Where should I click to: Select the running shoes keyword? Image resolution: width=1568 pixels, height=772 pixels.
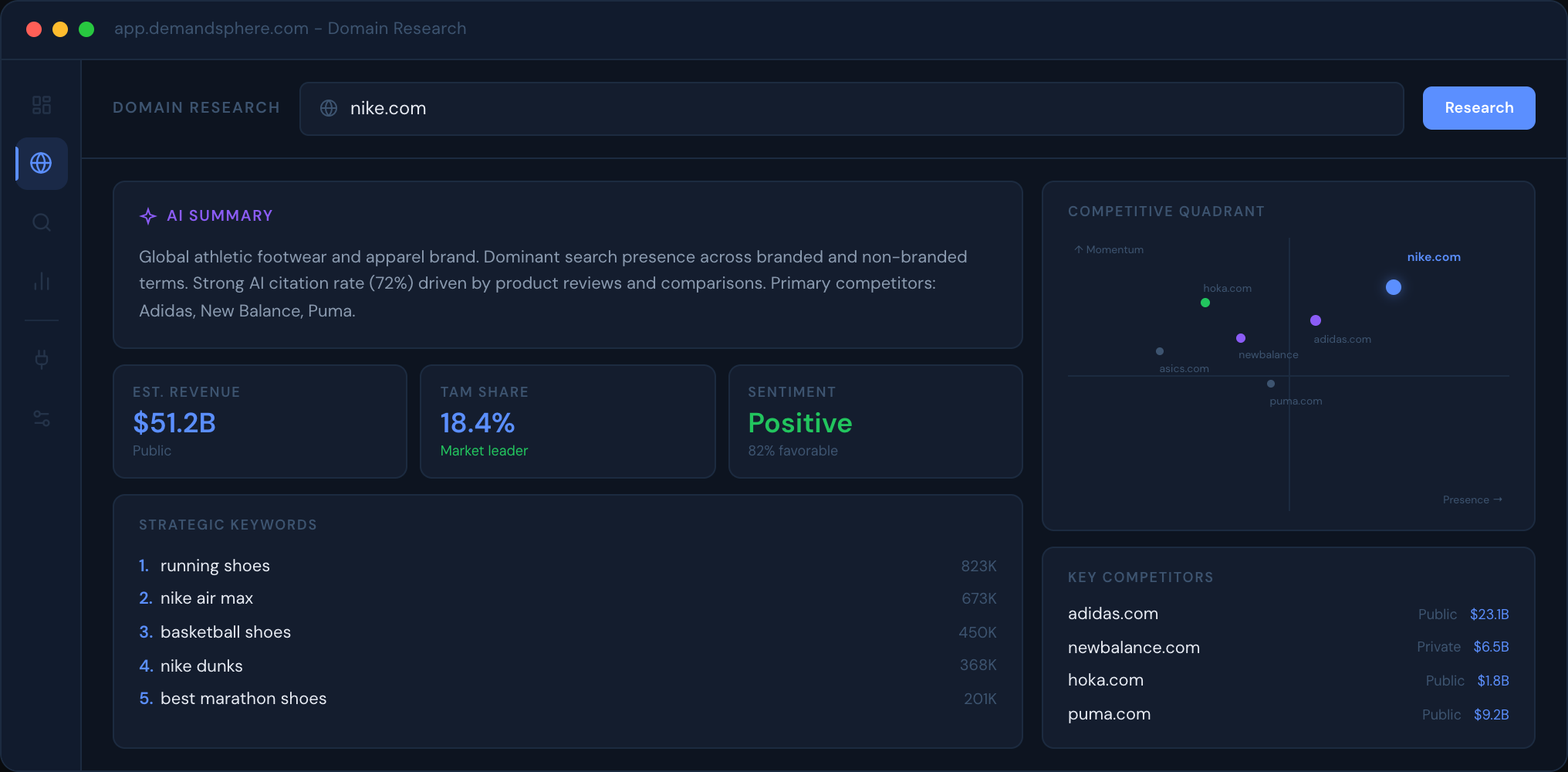coord(215,565)
